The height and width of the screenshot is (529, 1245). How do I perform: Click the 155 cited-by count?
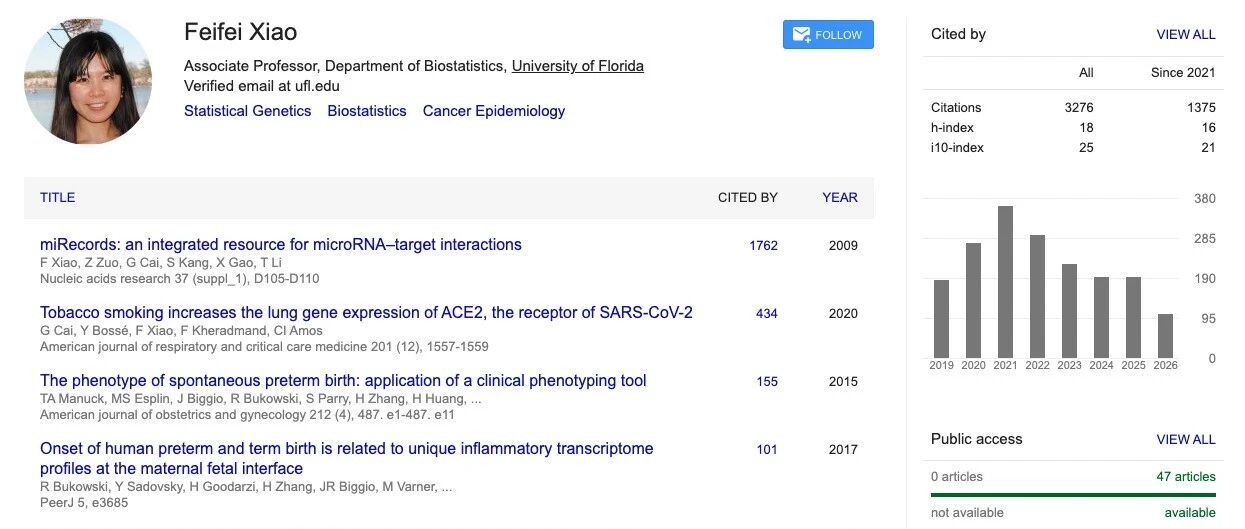pos(767,382)
